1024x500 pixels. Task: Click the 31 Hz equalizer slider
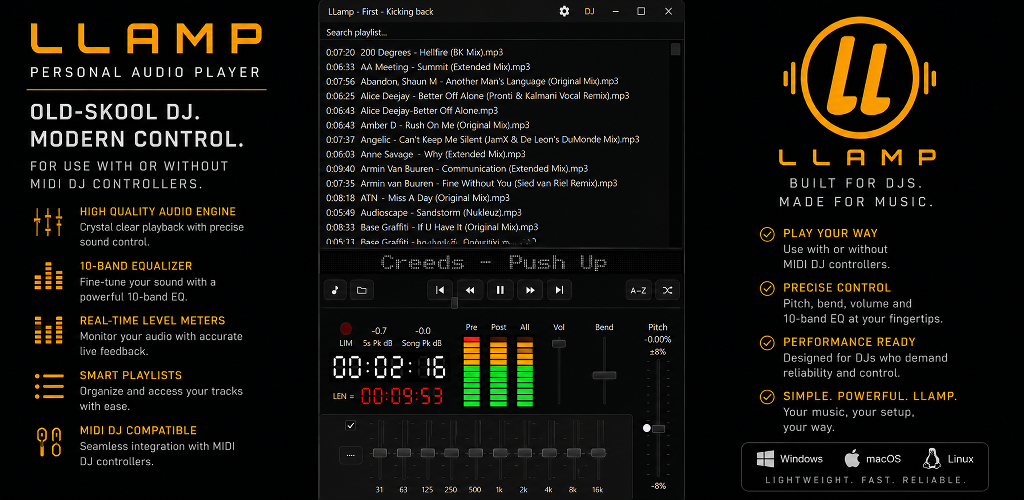[379, 452]
